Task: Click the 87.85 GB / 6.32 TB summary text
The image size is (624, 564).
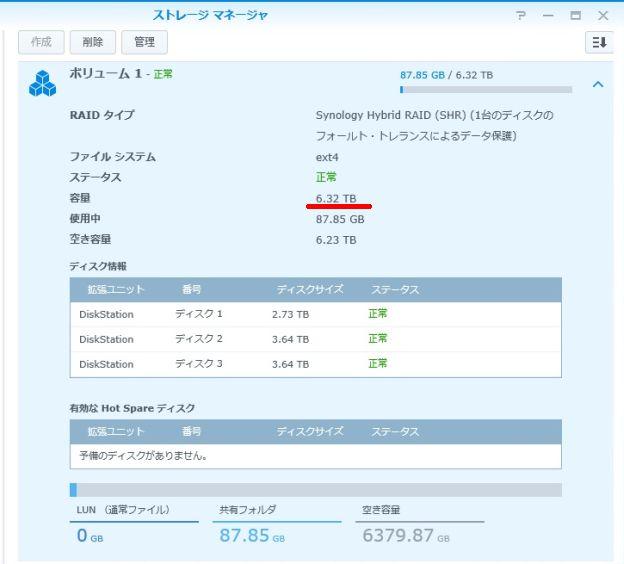Action: (x=446, y=75)
